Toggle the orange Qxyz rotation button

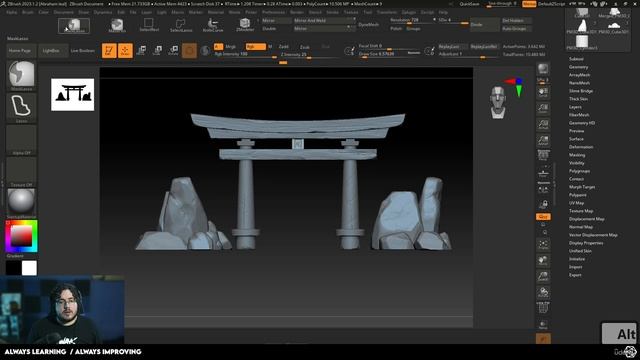click(x=543, y=217)
